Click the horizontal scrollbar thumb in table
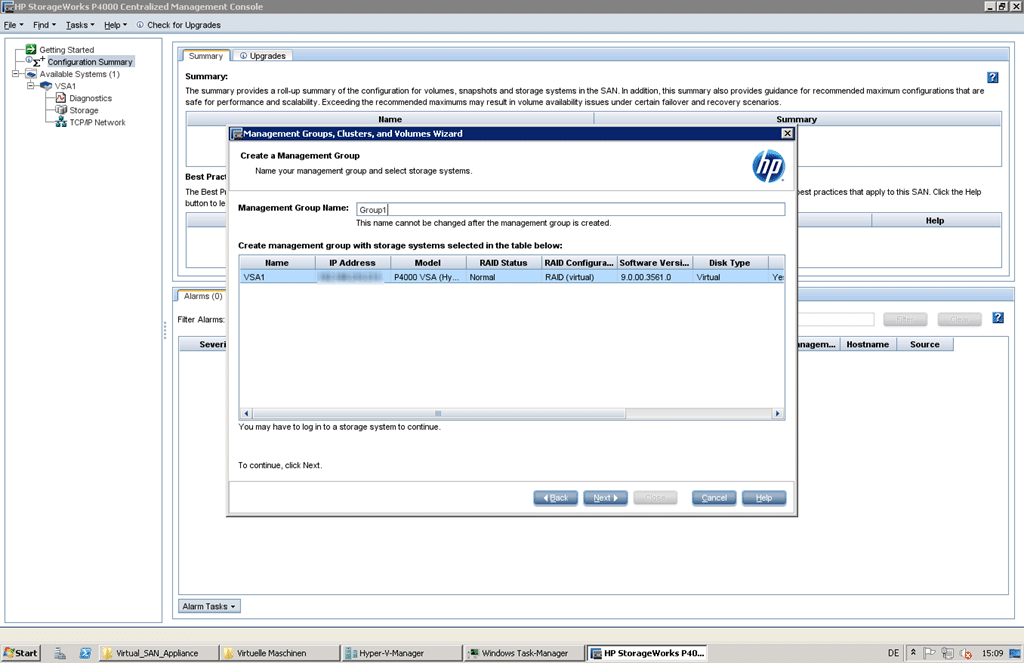 click(438, 413)
